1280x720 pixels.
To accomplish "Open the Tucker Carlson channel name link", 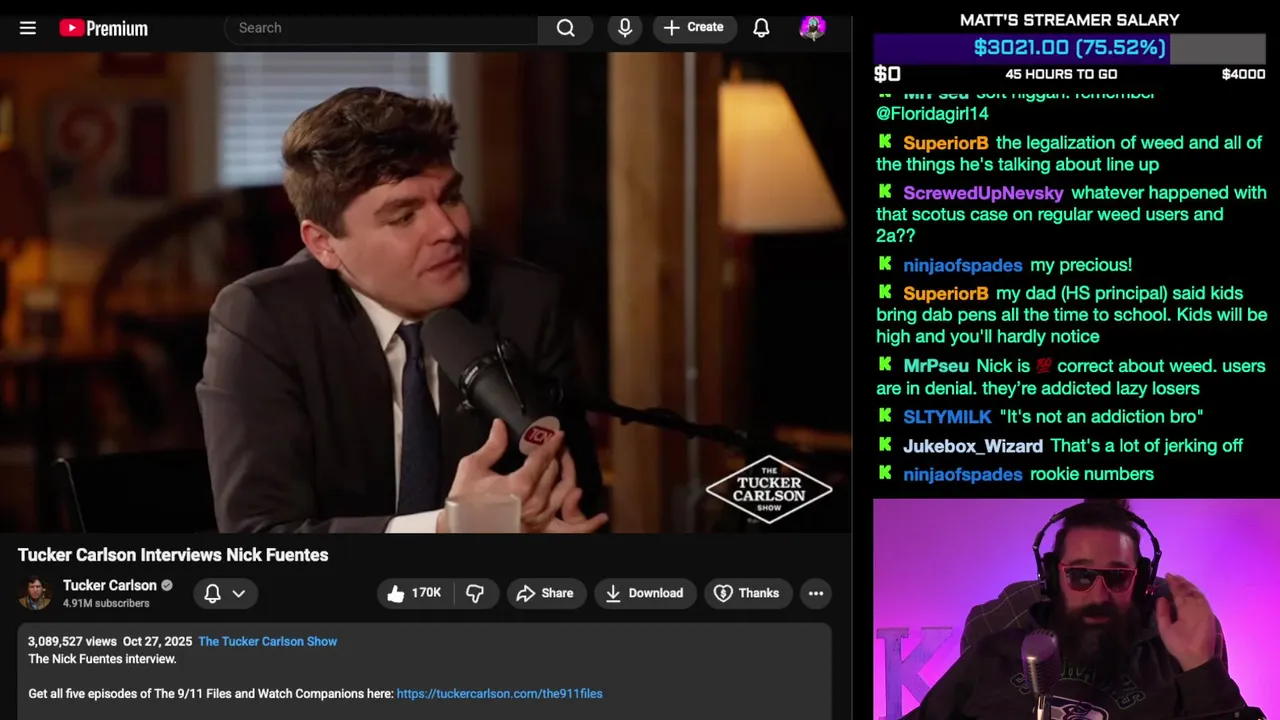I will 110,585.
